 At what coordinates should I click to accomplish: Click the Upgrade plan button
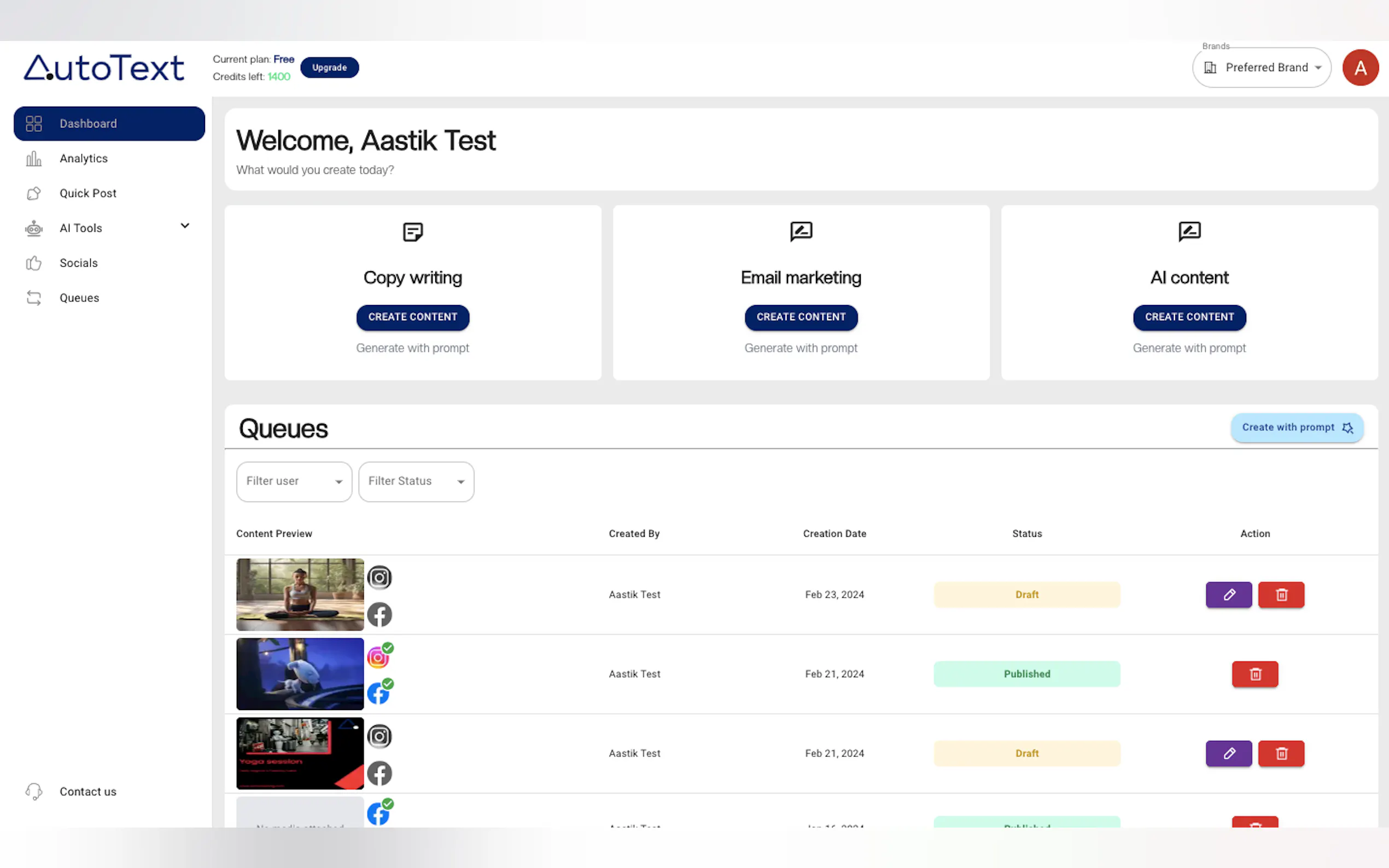[x=329, y=68]
